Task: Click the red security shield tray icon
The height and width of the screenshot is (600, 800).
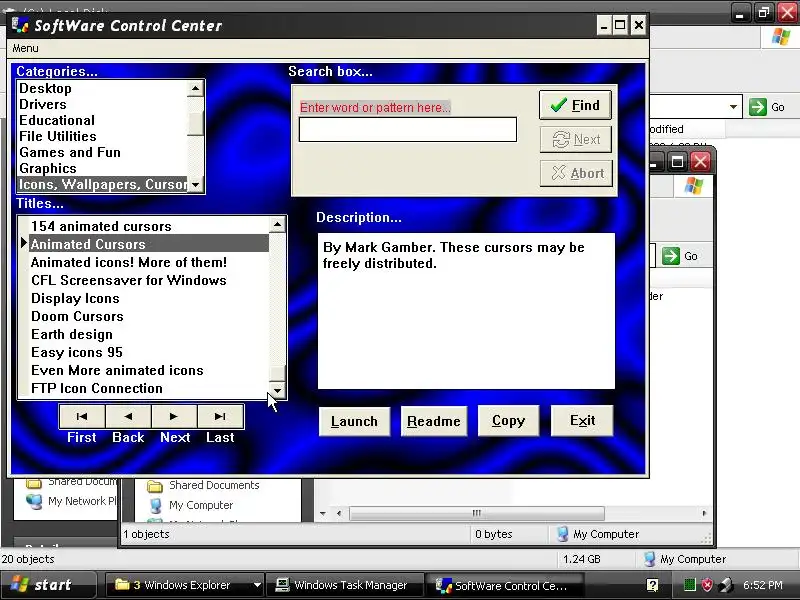Action: (707, 585)
